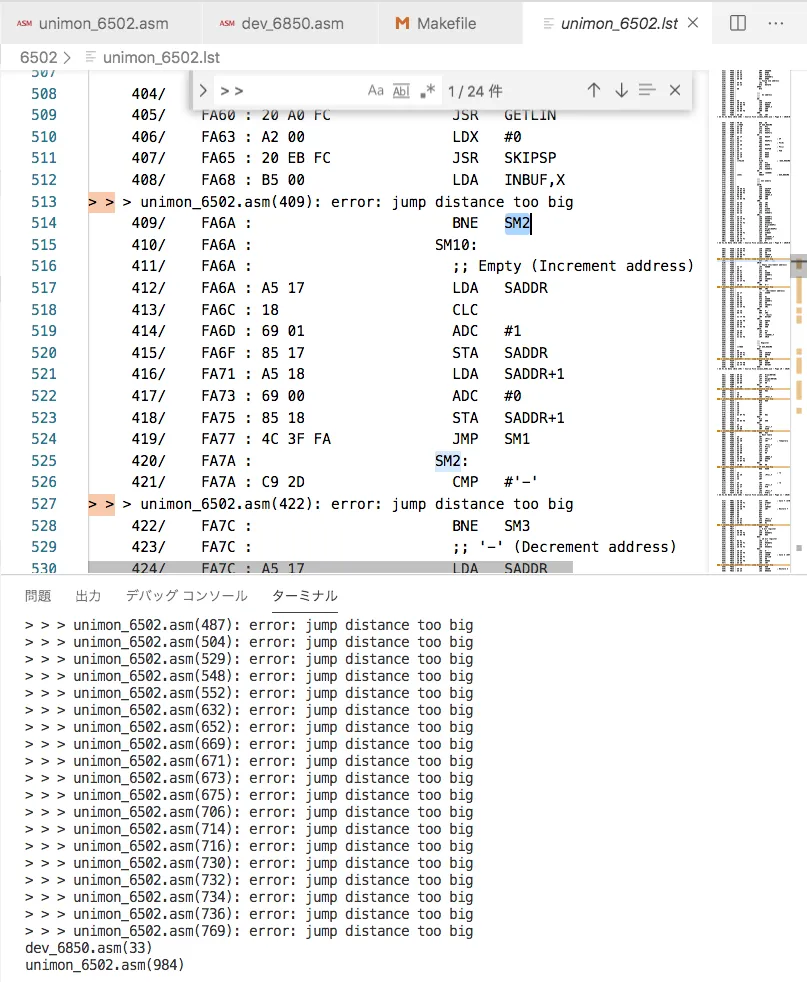This screenshot has width=807, height=982.
Task: Click the 6502 breadcrumb folder
Action: 38,58
